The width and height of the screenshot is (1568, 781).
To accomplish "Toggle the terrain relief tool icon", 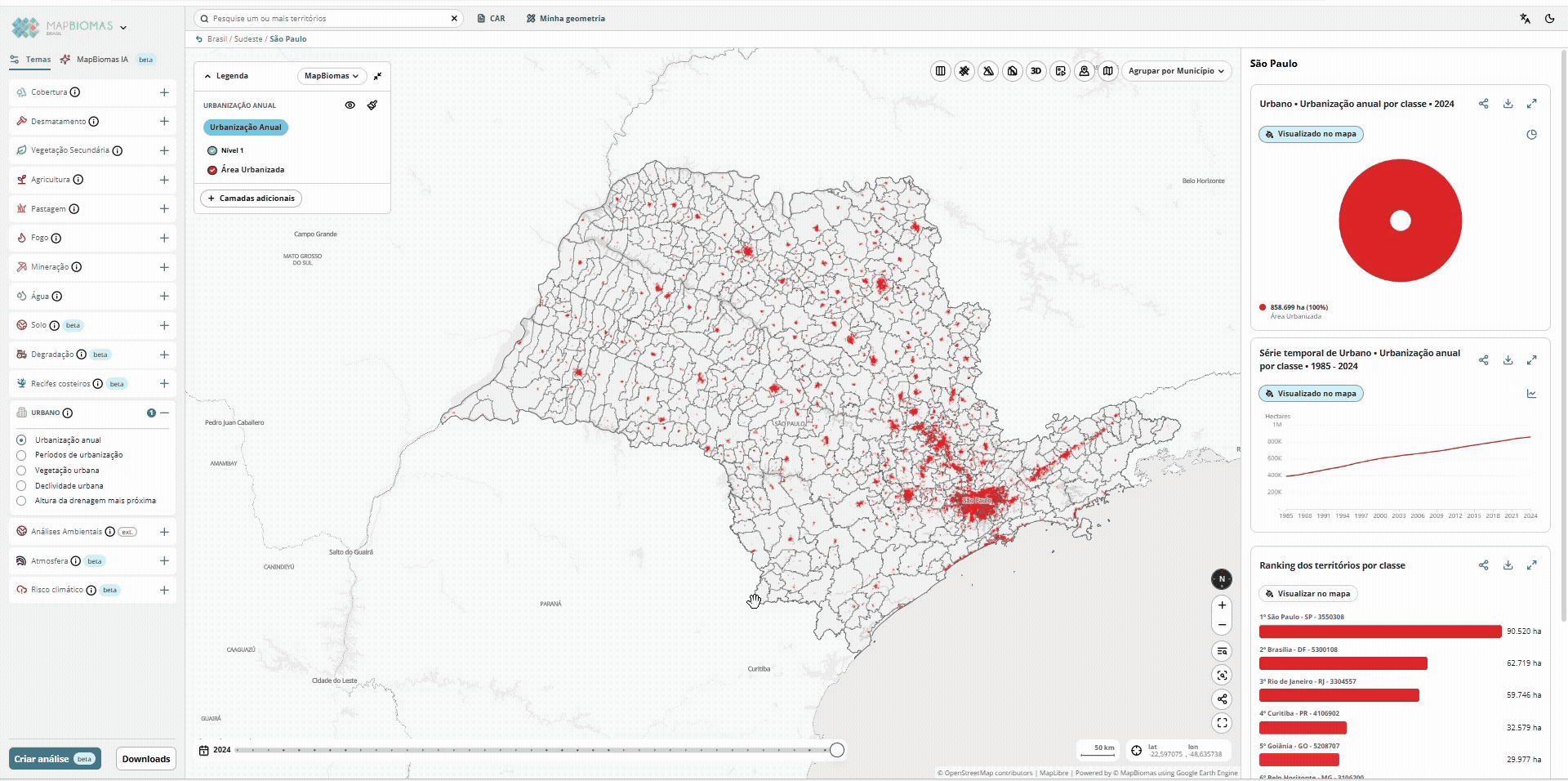I will 988,71.
